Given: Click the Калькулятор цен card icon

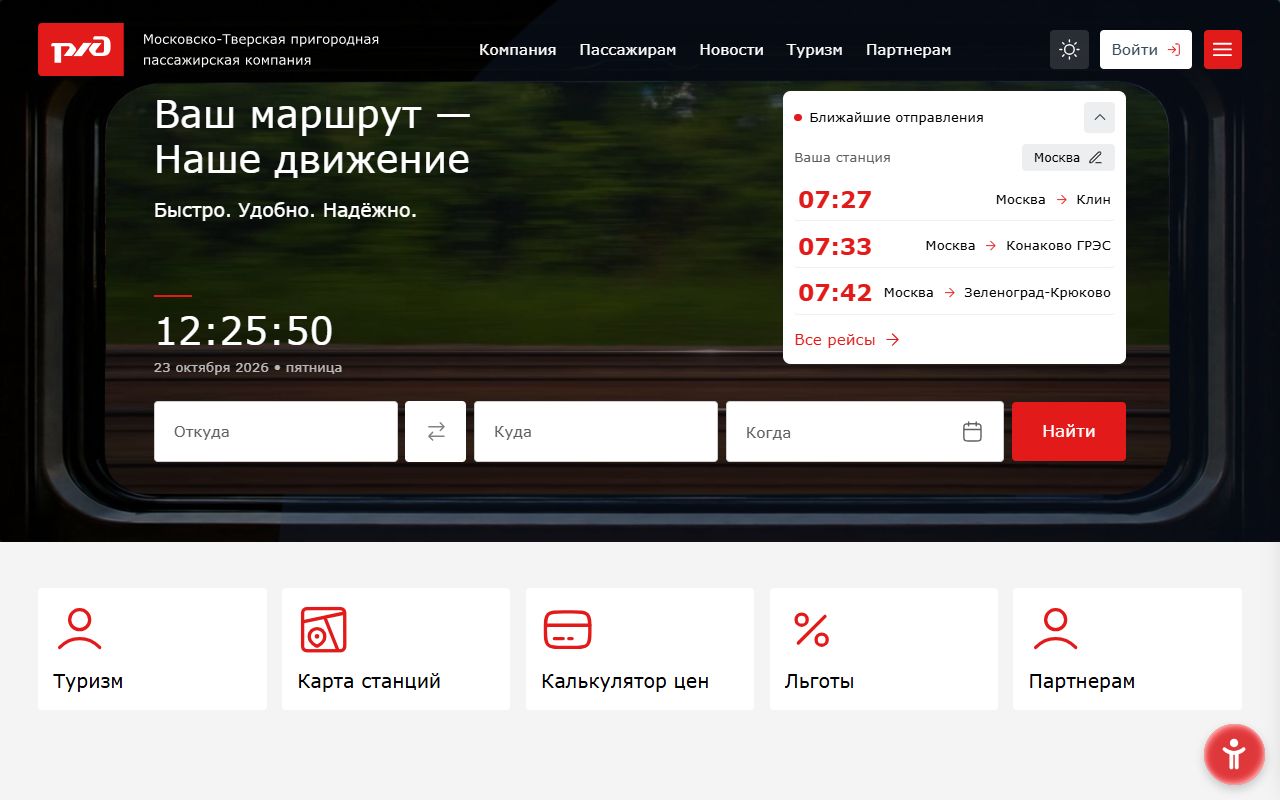Looking at the screenshot, I should pyautogui.click(x=568, y=629).
